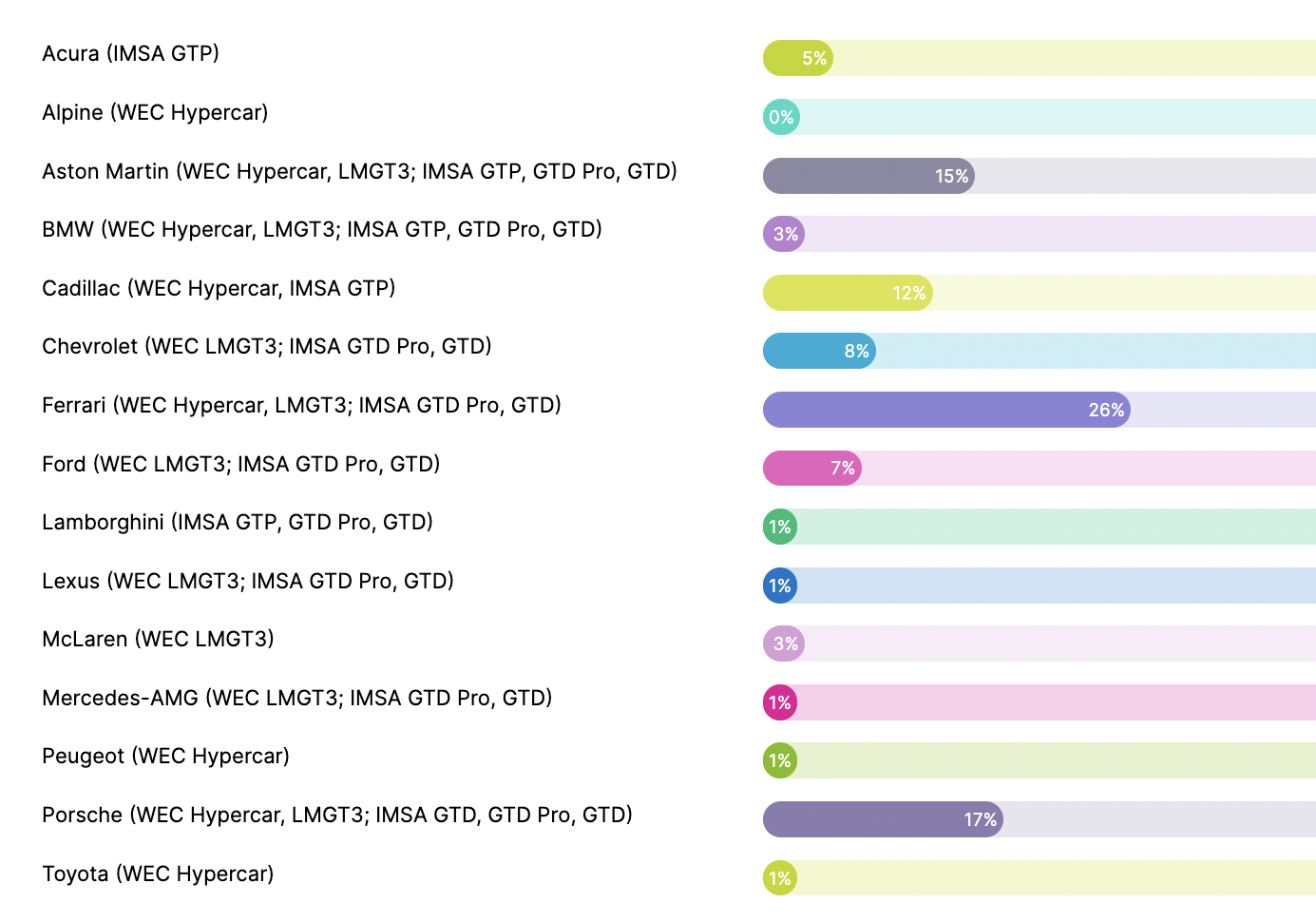Click the Peugeot (WEC Hypercar) label
Image resolution: width=1316 pixels, height=922 pixels.
(165, 757)
